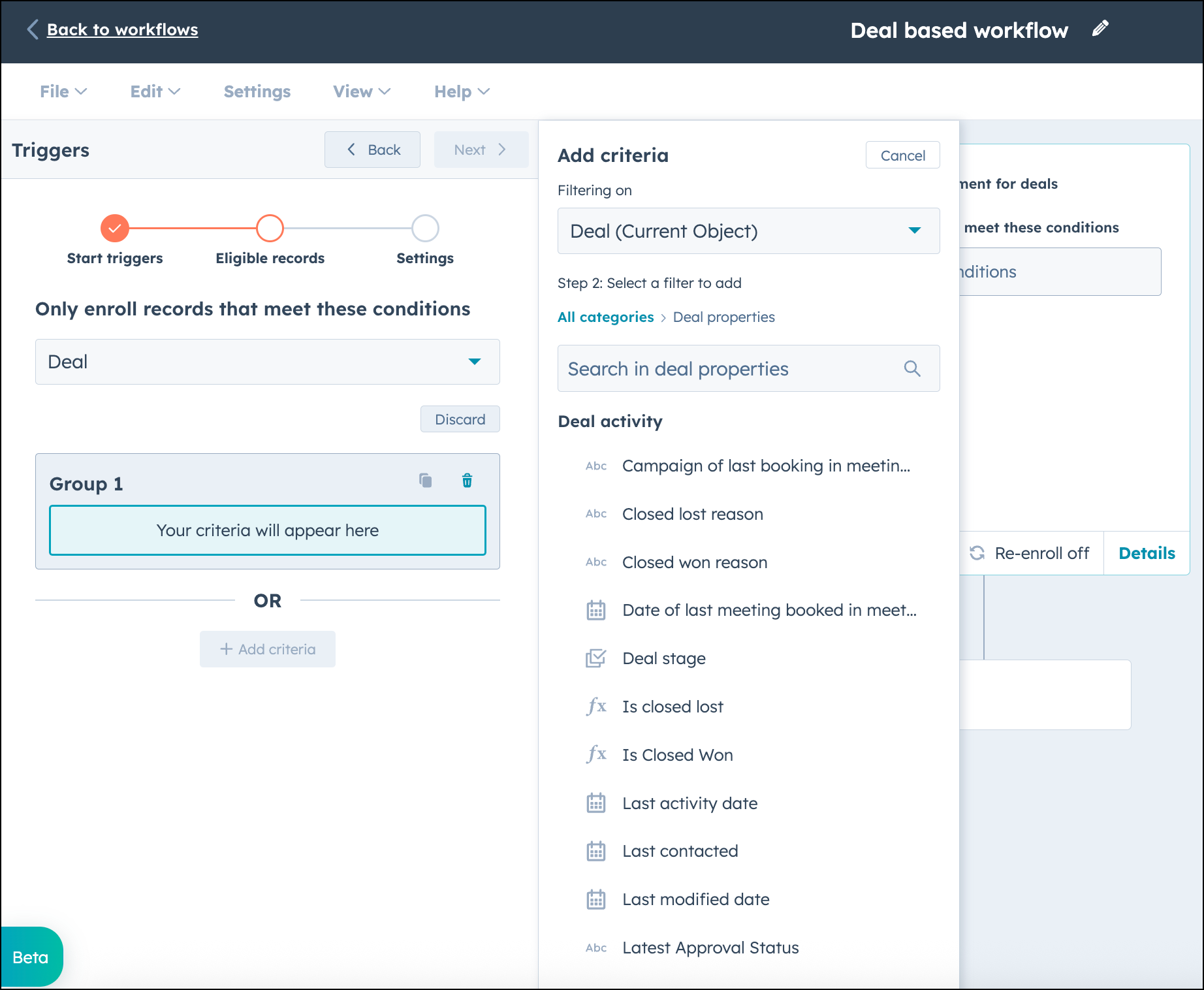Click the checkbox icon beside Deal stage
This screenshot has height=990, width=1204.
point(596,658)
